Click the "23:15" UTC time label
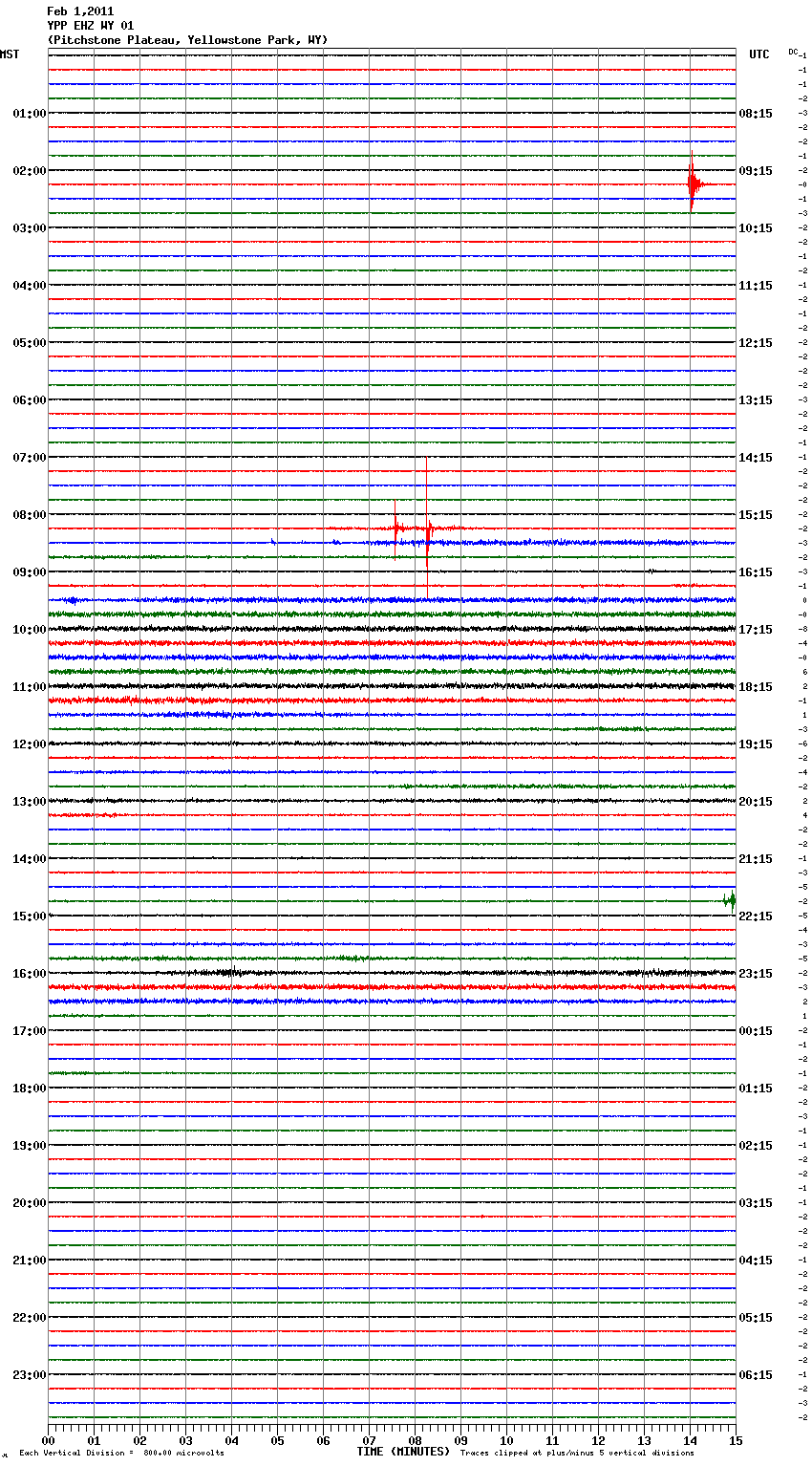Screen dimensions: 812x1466 (x=756, y=974)
